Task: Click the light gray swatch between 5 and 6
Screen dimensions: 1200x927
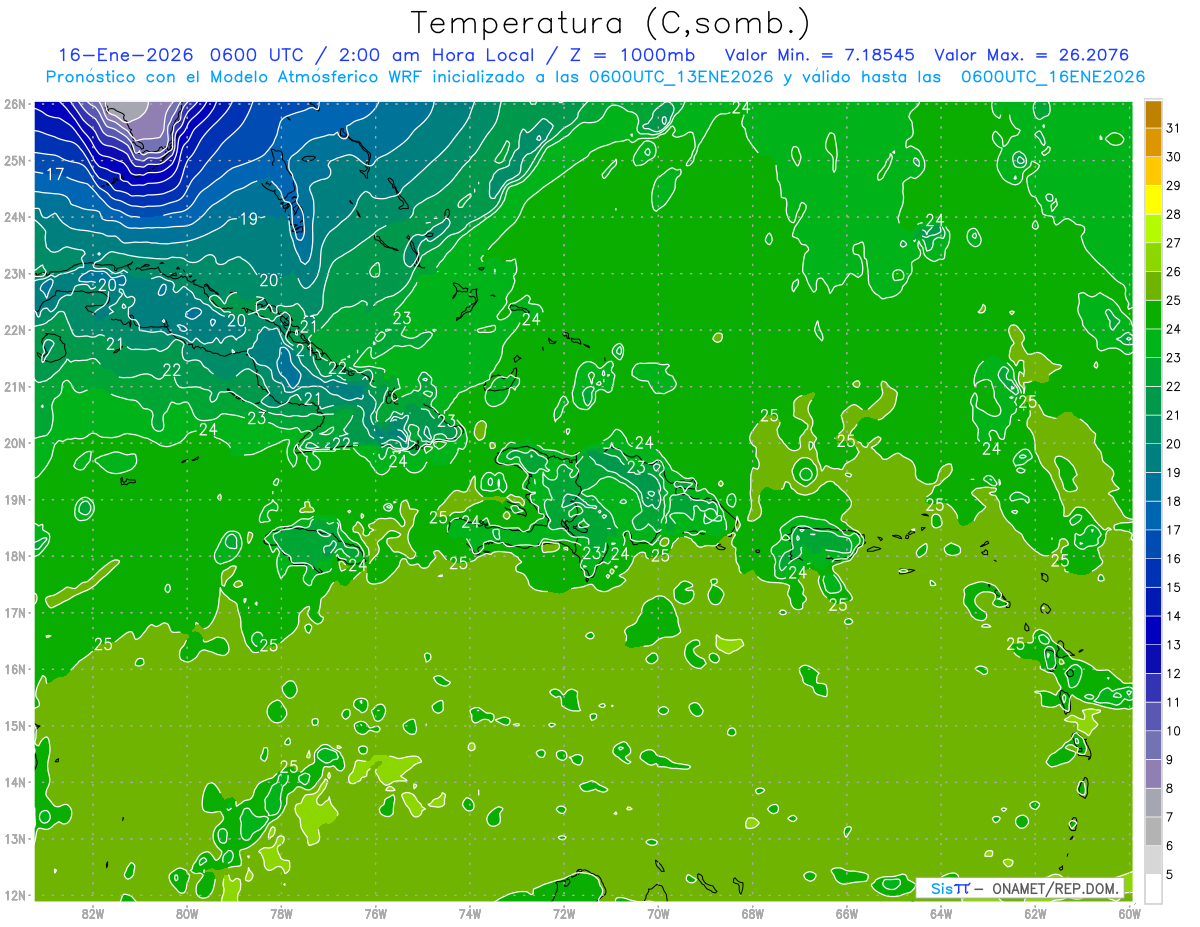Action: tap(1153, 860)
